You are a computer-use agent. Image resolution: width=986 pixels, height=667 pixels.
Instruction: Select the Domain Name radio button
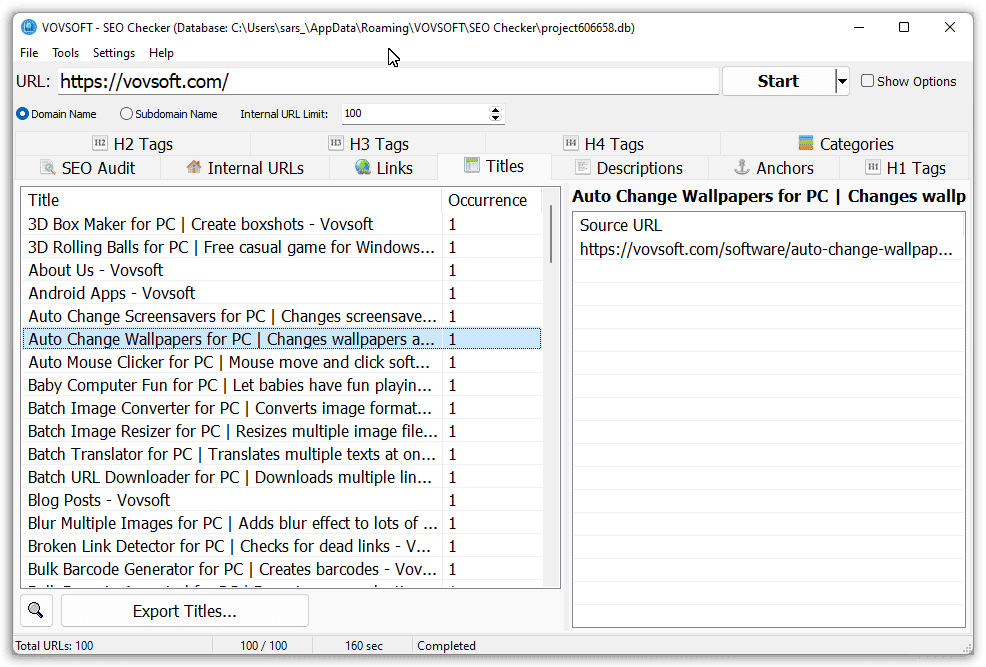point(23,114)
